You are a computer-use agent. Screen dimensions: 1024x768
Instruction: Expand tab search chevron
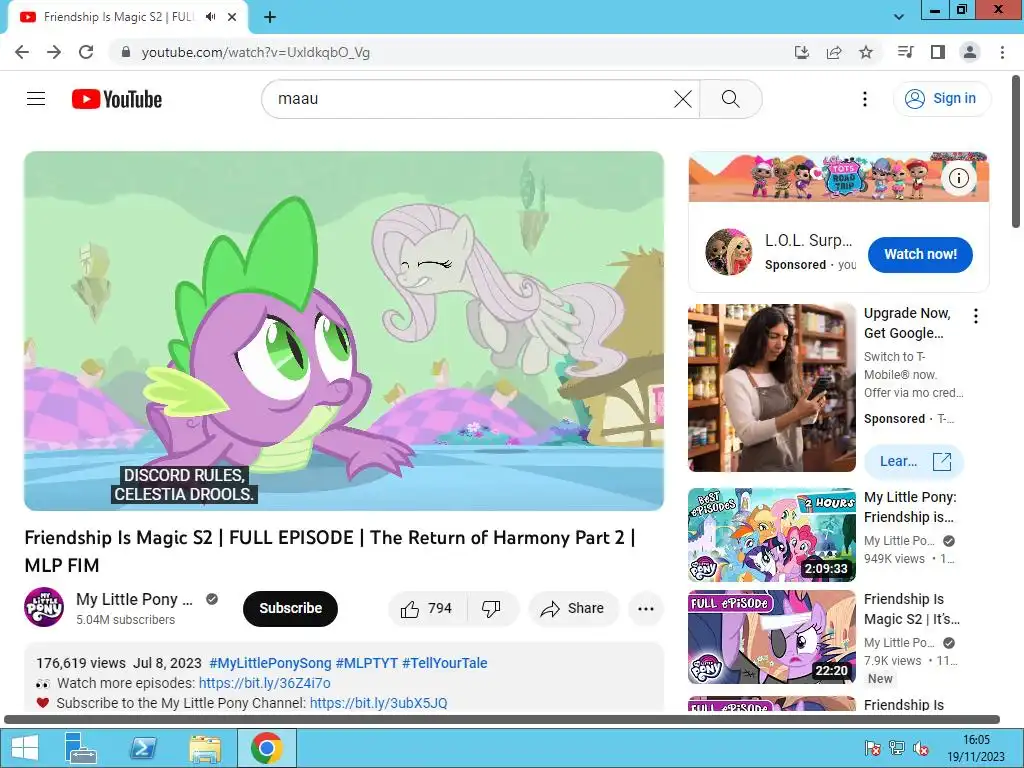pyautogui.click(x=899, y=17)
